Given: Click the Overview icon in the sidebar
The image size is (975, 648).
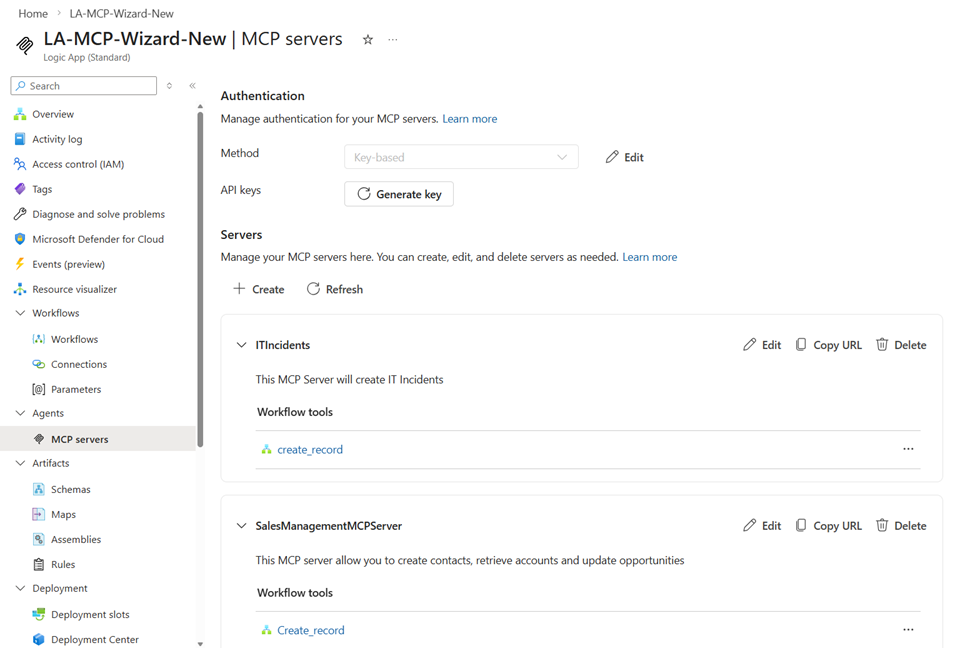Looking at the screenshot, I should 20,114.
